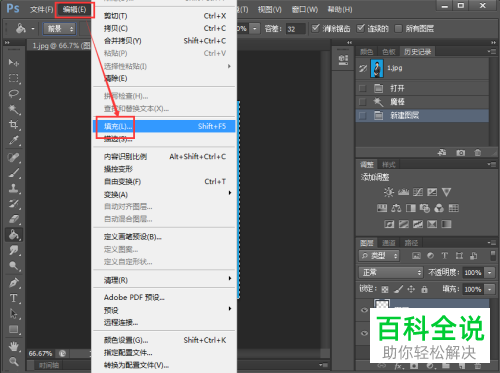Set history brush source at 打开 state
Image resolution: width=500 pixels, height=373 pixels.
click(362, 88)
